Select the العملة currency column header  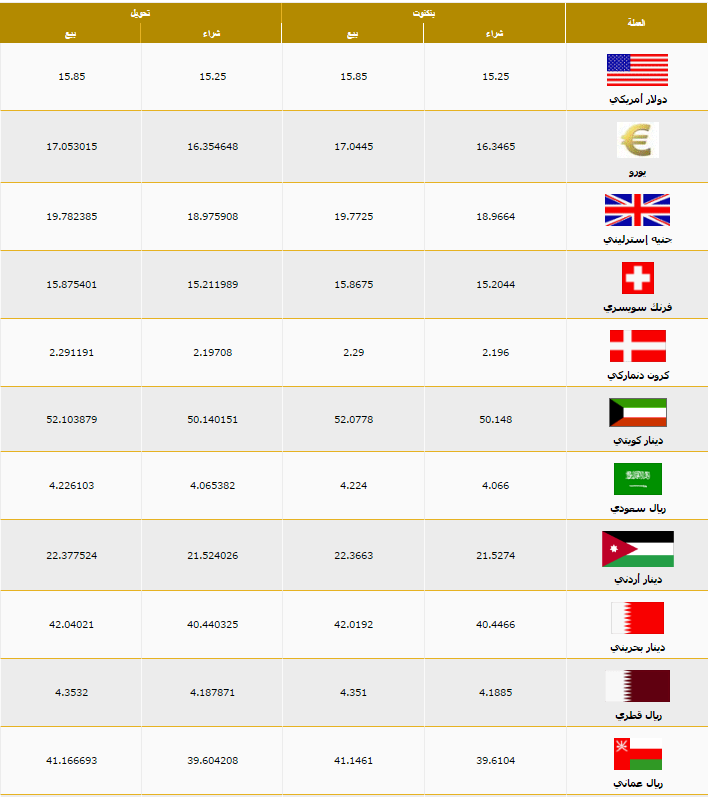[636, 22]
